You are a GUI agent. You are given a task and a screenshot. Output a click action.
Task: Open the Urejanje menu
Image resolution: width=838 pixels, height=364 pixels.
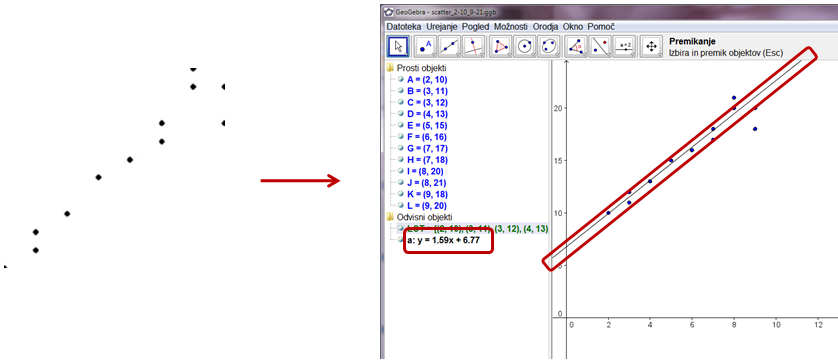(x=443, y=26)
